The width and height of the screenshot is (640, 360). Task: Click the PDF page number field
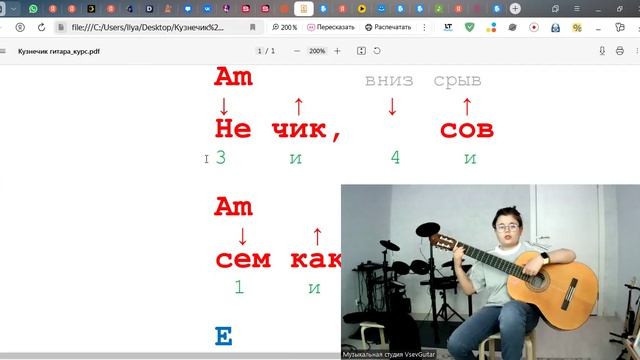pos(259,51)
